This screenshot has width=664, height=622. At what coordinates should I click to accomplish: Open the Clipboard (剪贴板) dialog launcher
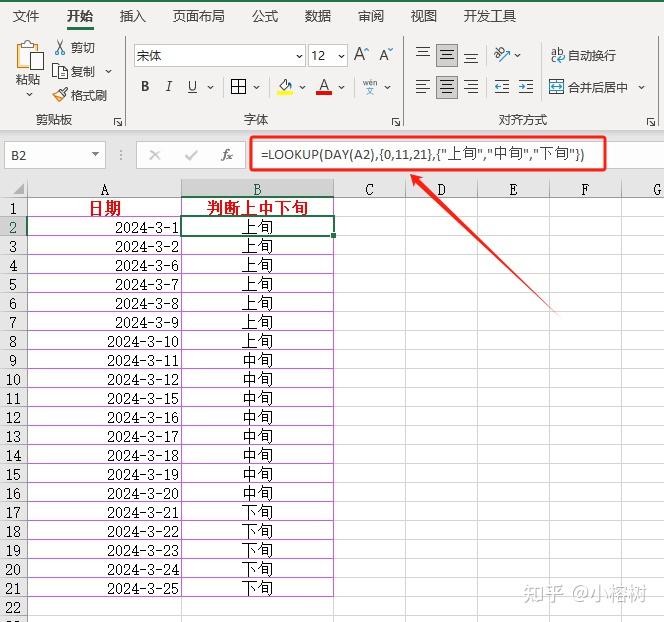118,122
